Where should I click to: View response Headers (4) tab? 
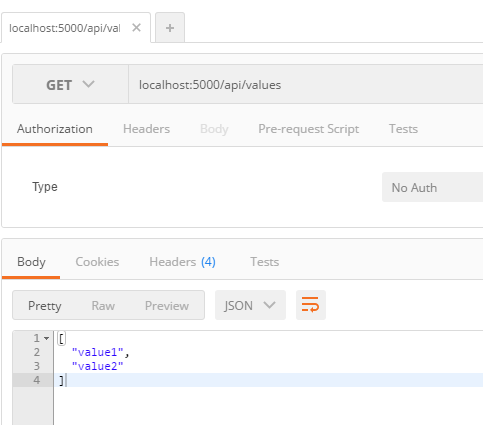(182, 262)
